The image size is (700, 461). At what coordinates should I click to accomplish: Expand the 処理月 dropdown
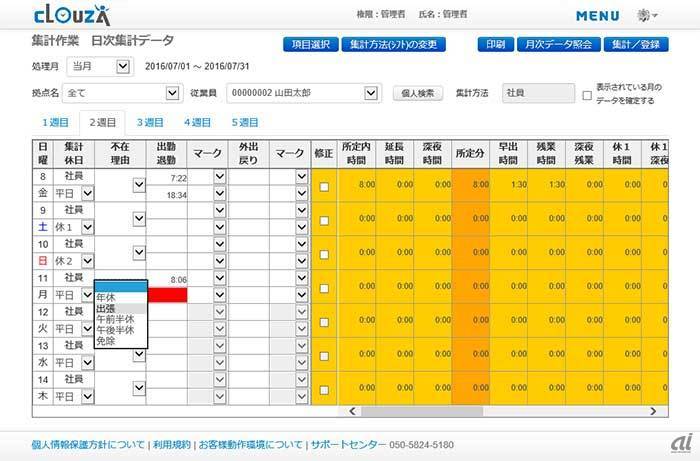tap(123, 67)
